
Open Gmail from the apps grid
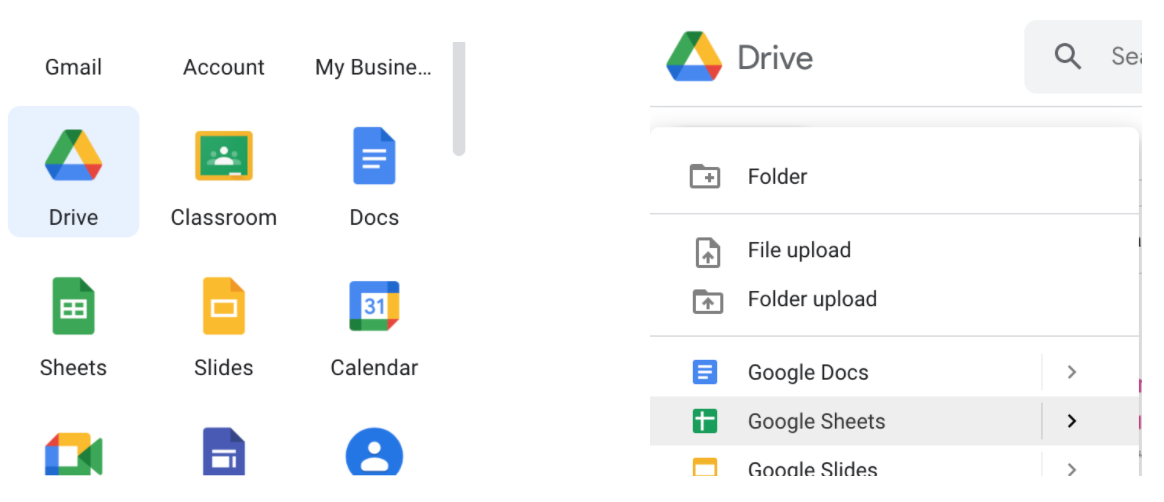click(x=73, y=68)
